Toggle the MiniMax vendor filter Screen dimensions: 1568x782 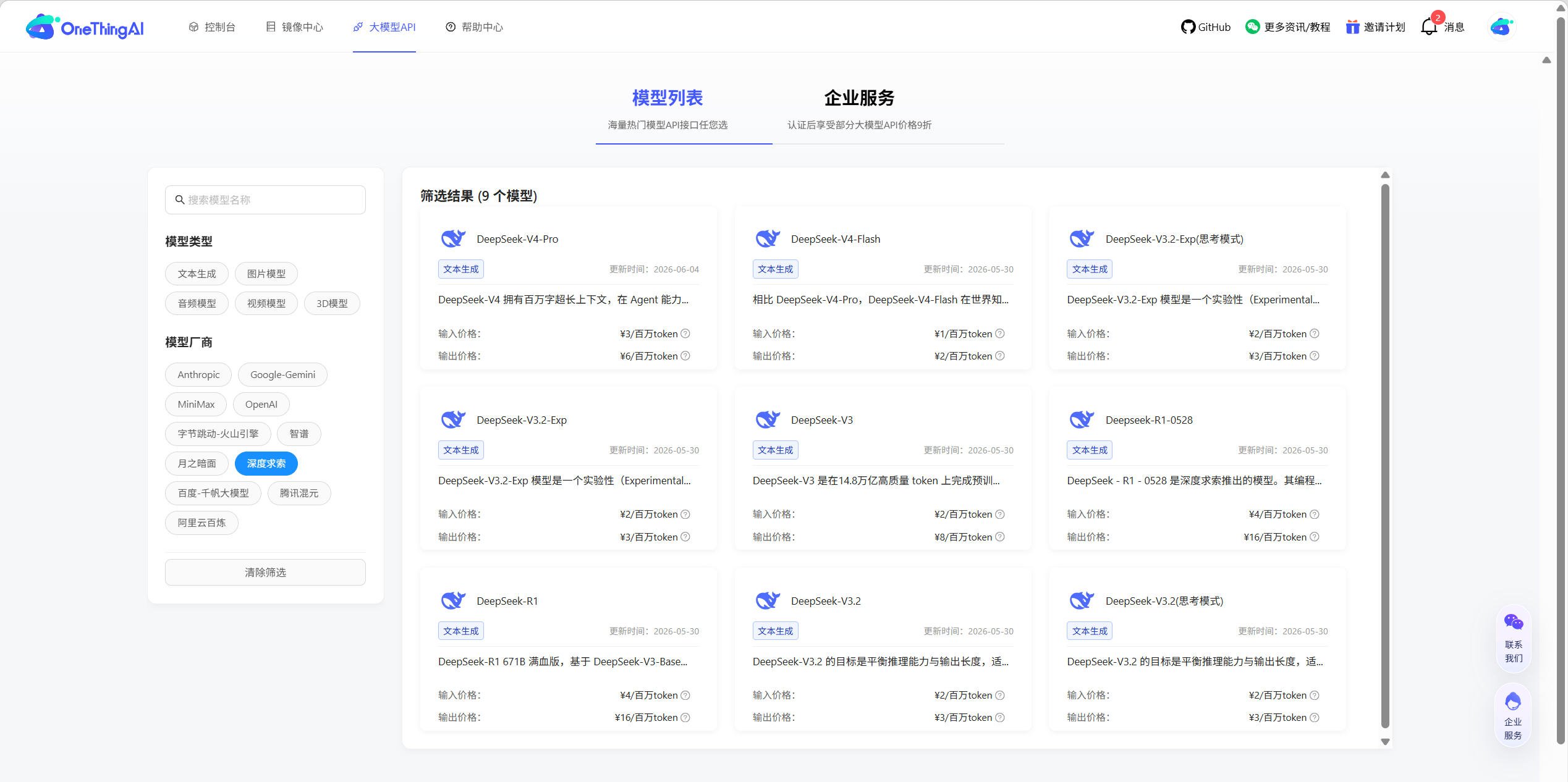(x=196, y=404)
